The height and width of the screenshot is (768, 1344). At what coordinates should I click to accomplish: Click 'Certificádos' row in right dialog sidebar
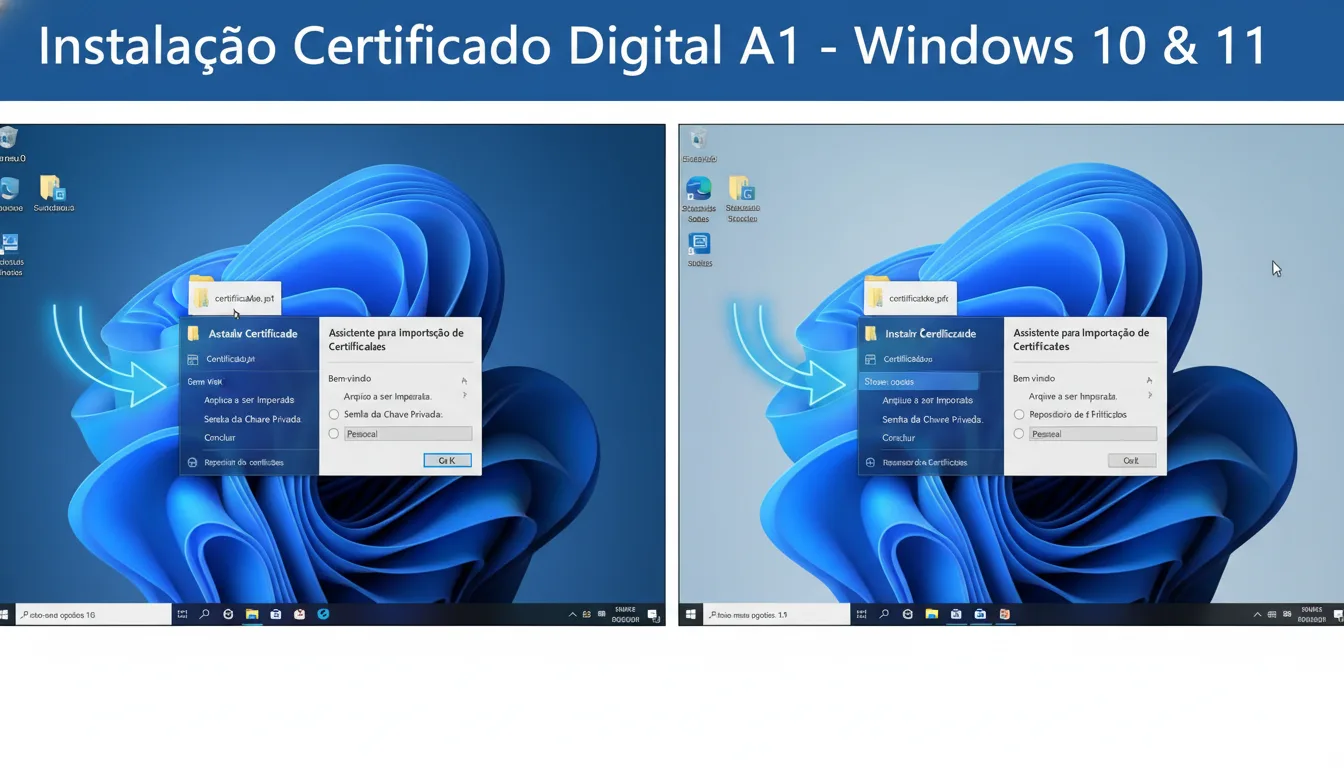[908, 359]
